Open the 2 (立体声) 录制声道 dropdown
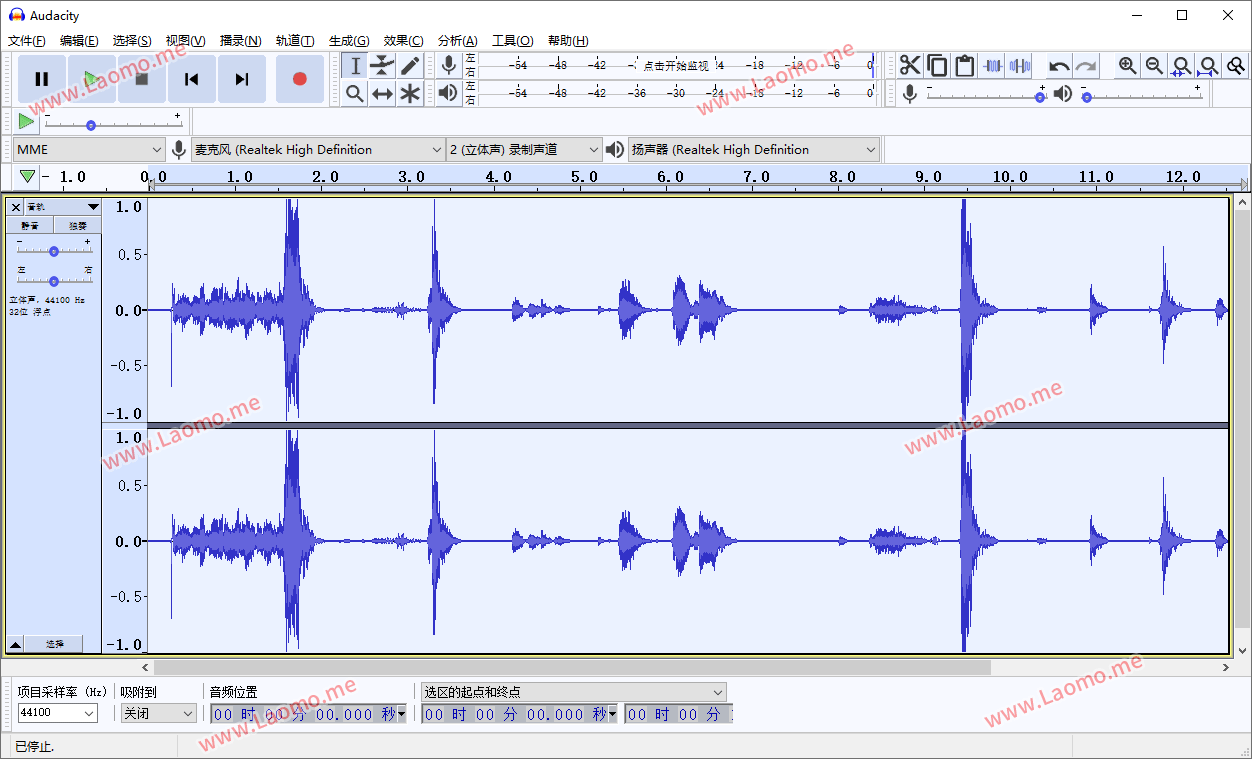Viewport: 1252px width, 759px height. pos(525,150)
